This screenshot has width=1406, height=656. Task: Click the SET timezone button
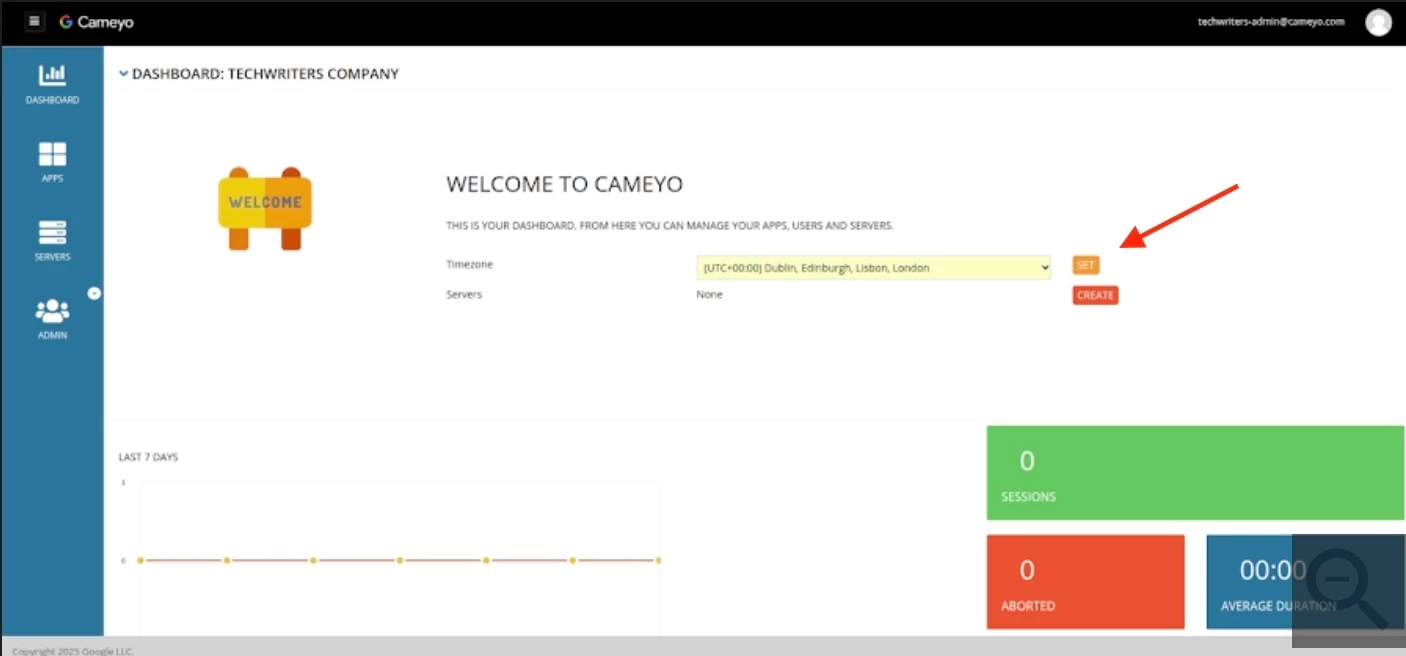(x=1086, y=265)
